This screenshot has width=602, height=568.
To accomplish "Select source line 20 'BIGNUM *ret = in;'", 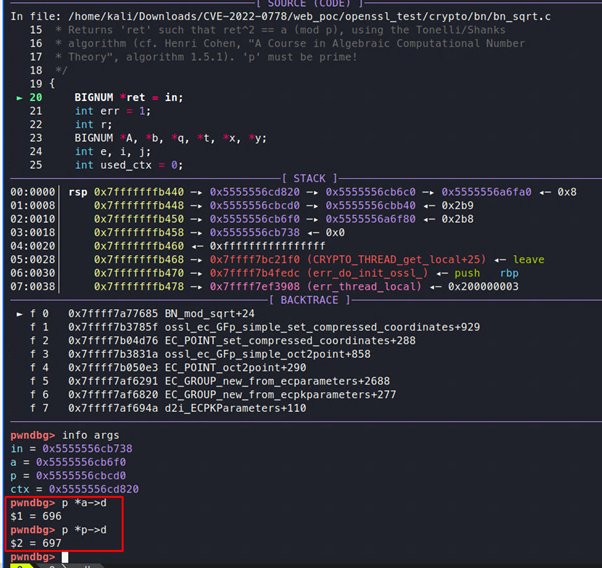I will [x=129, y=98].
